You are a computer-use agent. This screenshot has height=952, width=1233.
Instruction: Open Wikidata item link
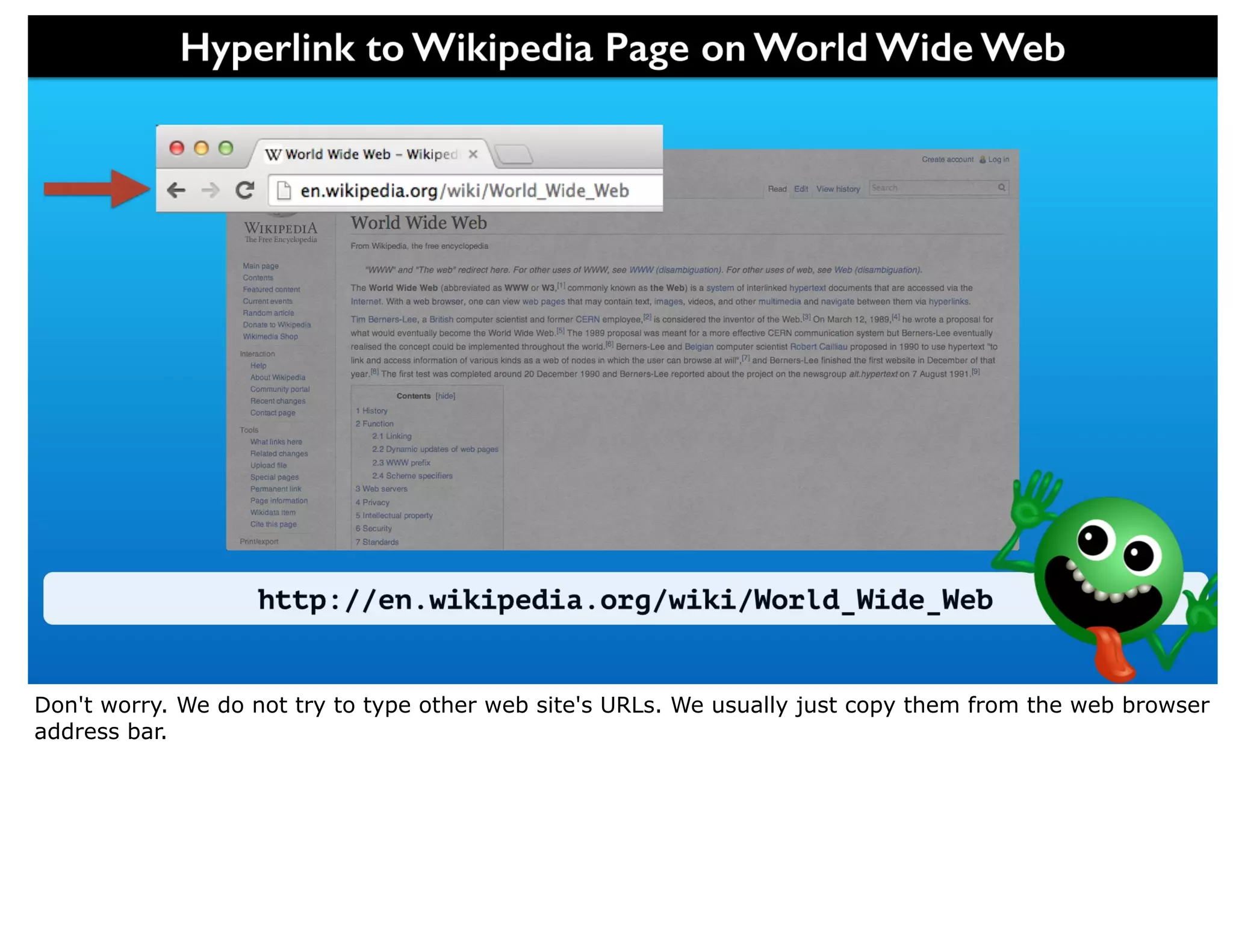273,513
